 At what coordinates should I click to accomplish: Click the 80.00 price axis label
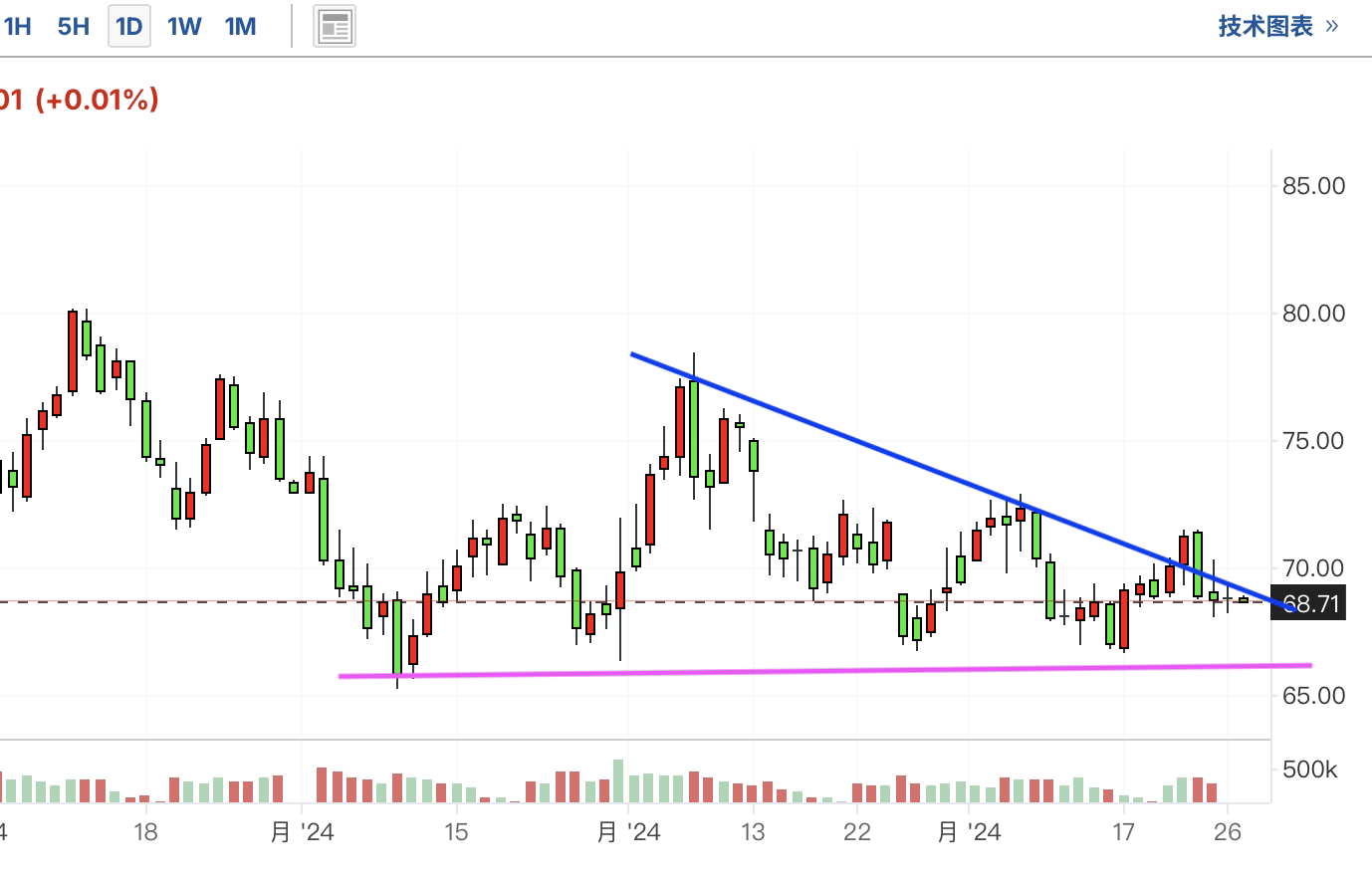[x=1314, y=314]
